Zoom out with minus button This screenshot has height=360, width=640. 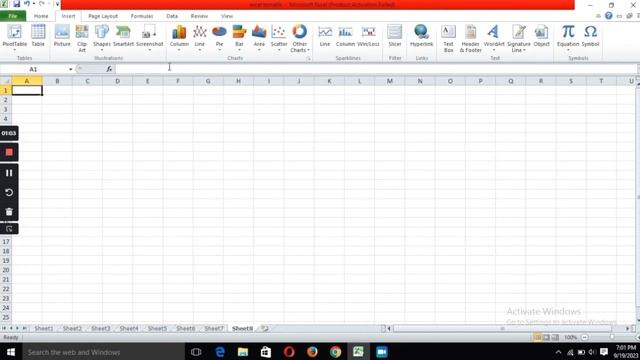584,338
